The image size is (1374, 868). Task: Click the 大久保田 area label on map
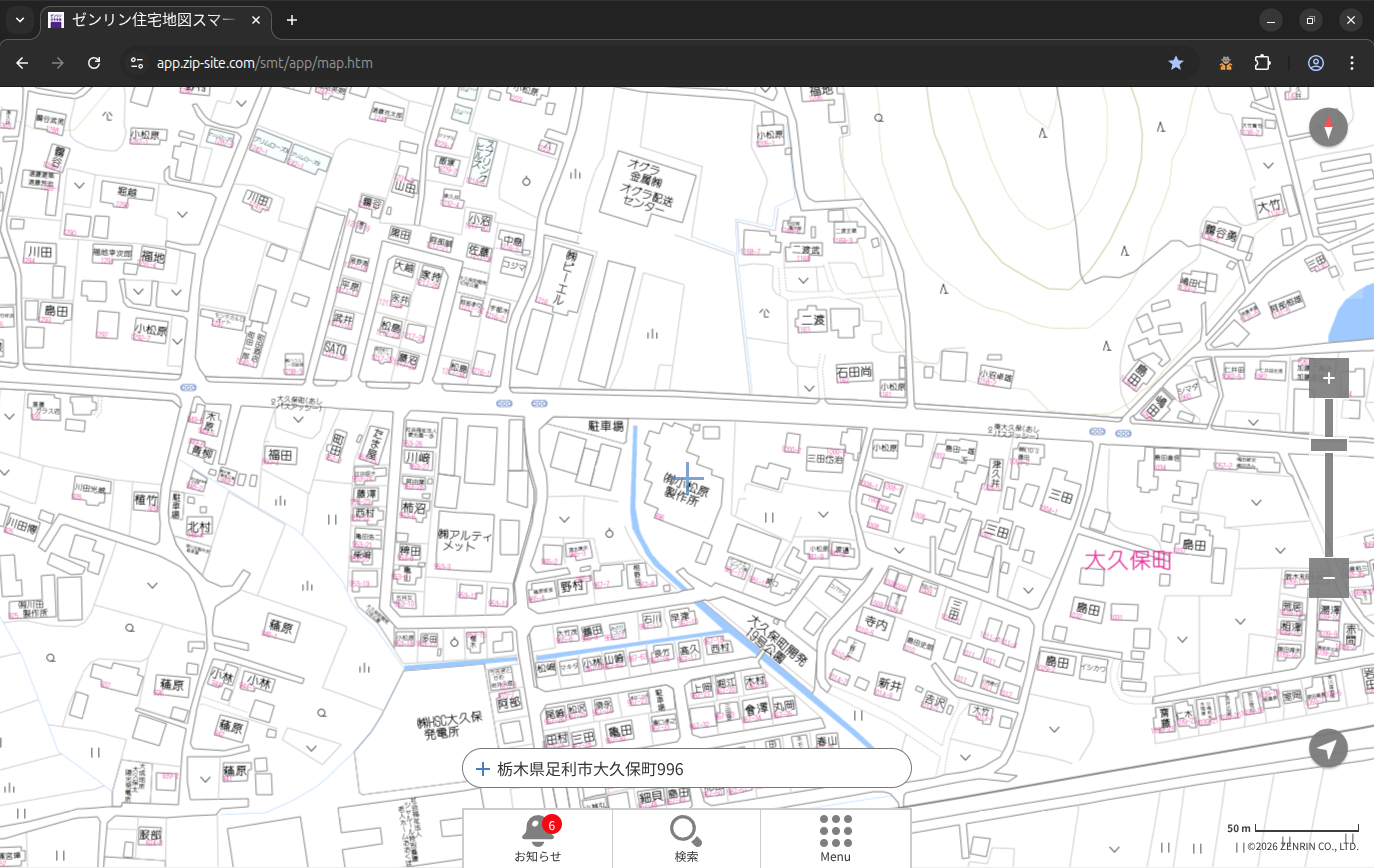tap(1128, 561)
